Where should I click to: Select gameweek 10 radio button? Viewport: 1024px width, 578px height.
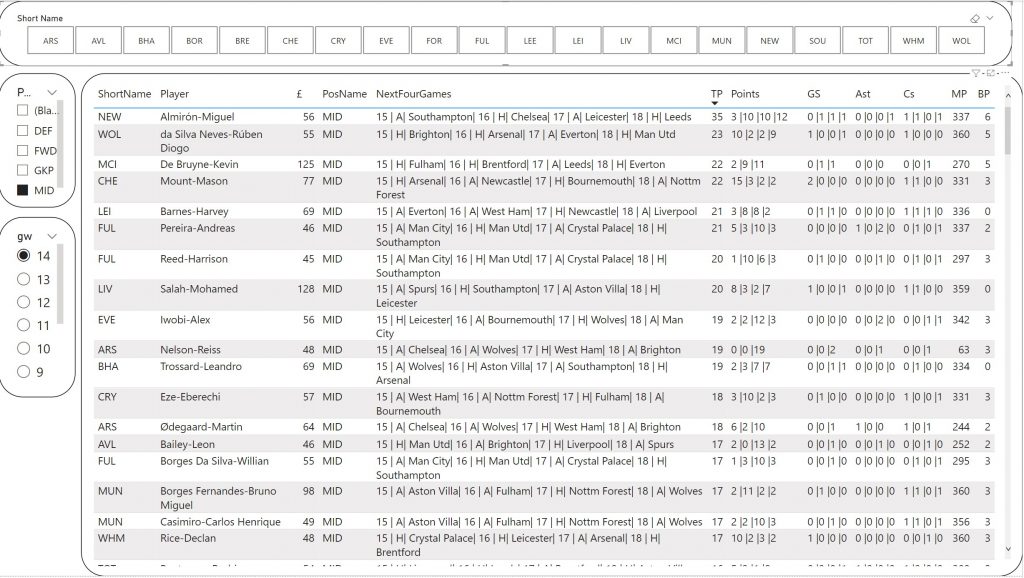point(24,348)
